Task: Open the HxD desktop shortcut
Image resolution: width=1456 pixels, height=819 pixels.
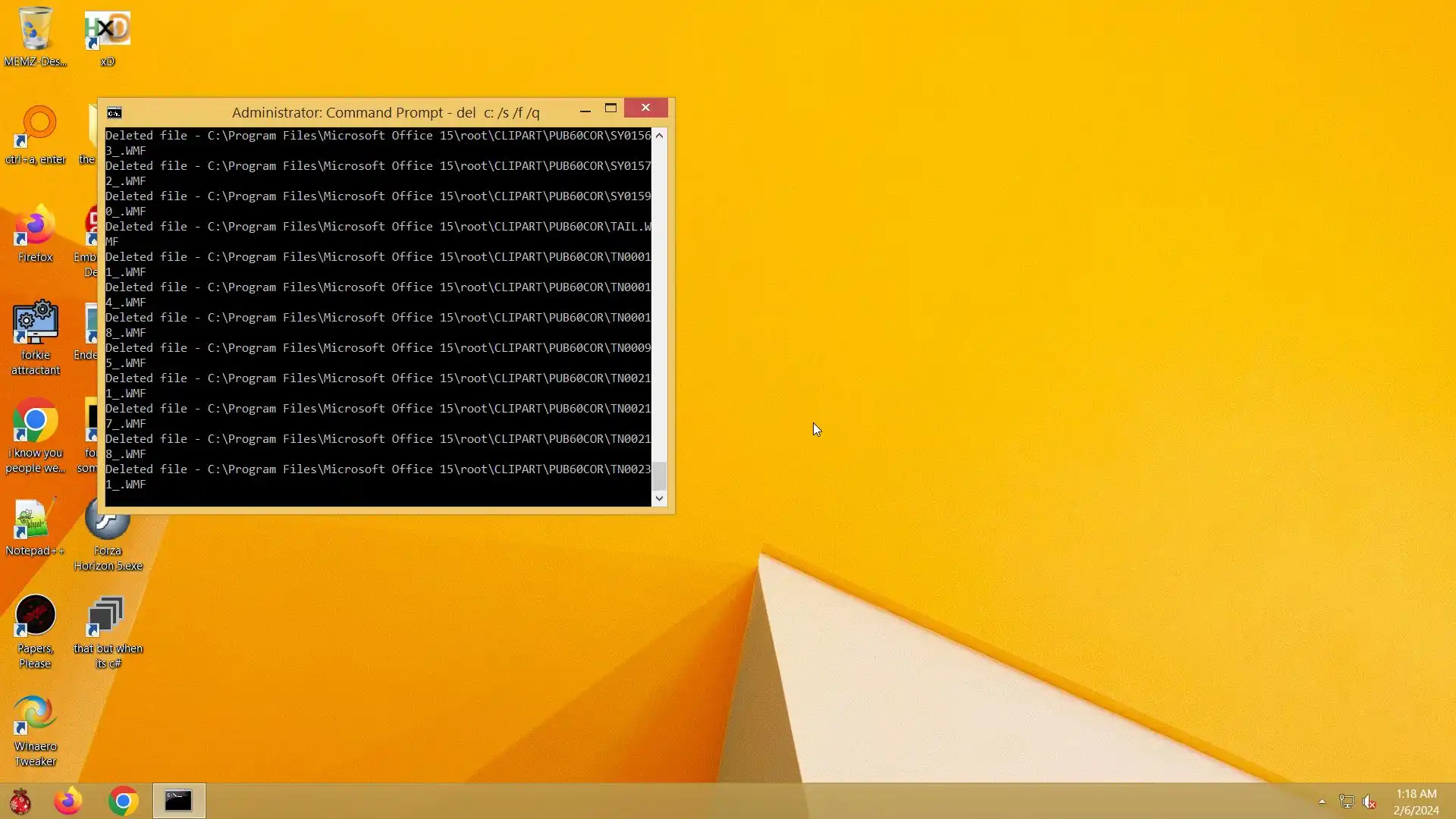Action: point(107,30)
